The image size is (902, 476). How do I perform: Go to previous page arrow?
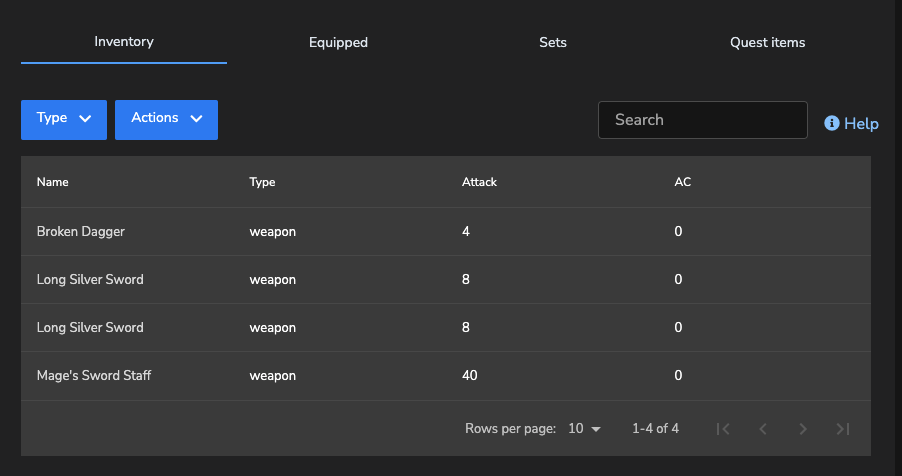tap(763, 429)
